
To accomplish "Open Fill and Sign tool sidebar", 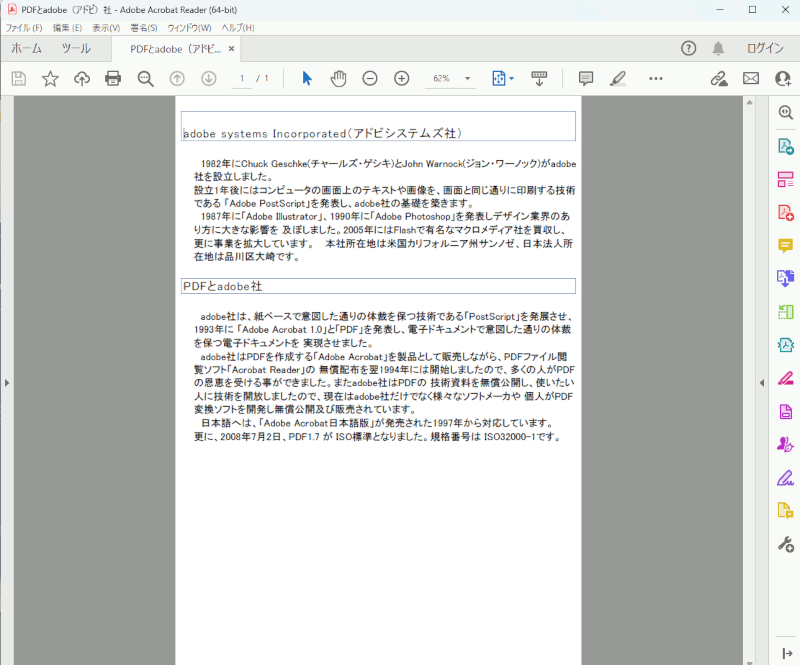I will click(x=785, y=478).
